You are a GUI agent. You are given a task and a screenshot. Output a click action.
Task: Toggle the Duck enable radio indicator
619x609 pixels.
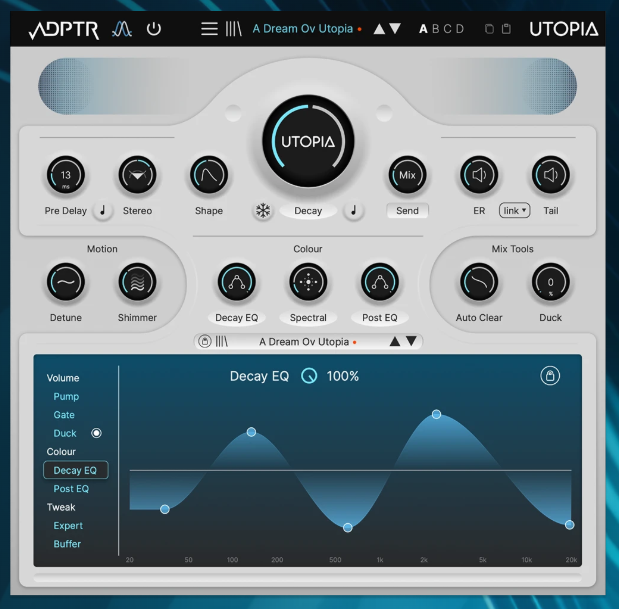96,433
